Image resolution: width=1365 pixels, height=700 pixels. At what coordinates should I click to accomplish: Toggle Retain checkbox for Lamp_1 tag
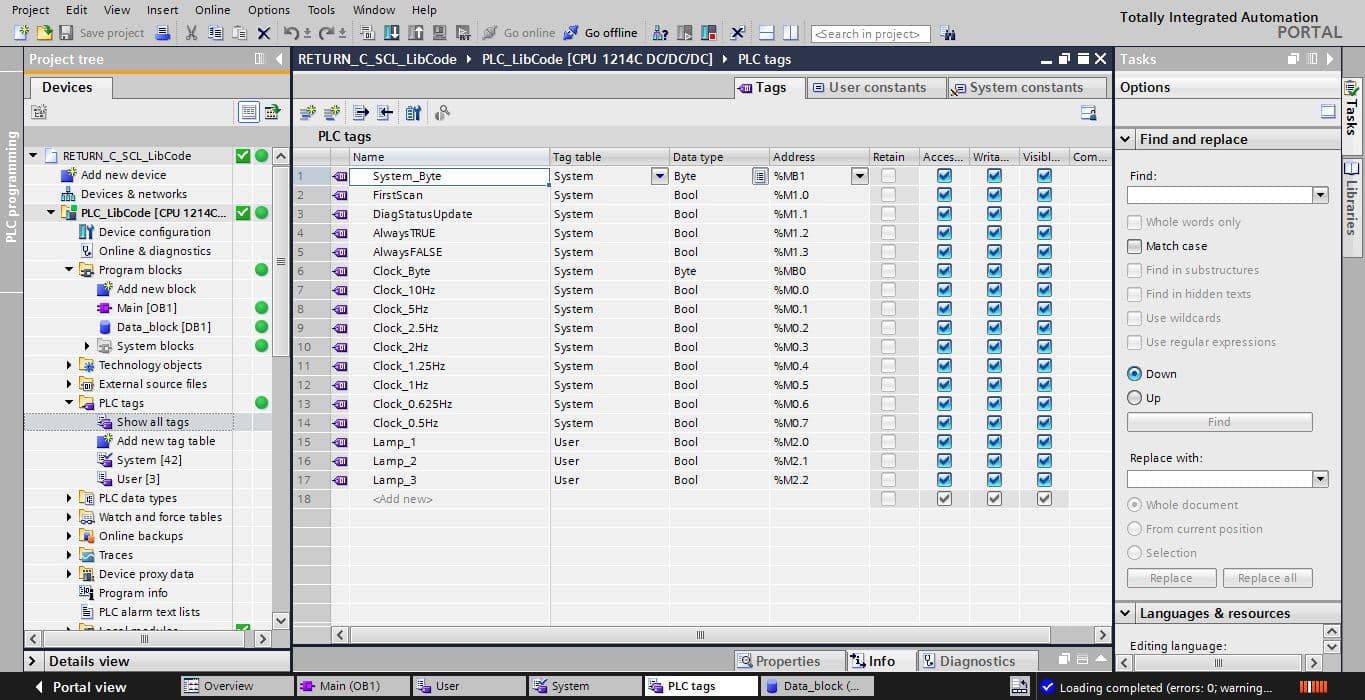coord(888,442)
